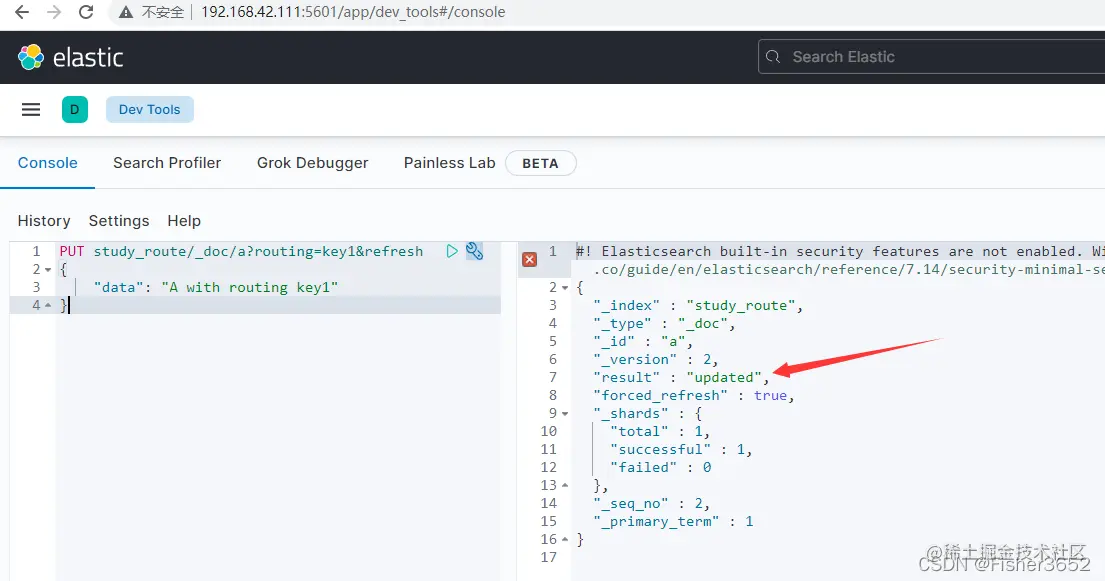Click the browser back arrow

22,12
